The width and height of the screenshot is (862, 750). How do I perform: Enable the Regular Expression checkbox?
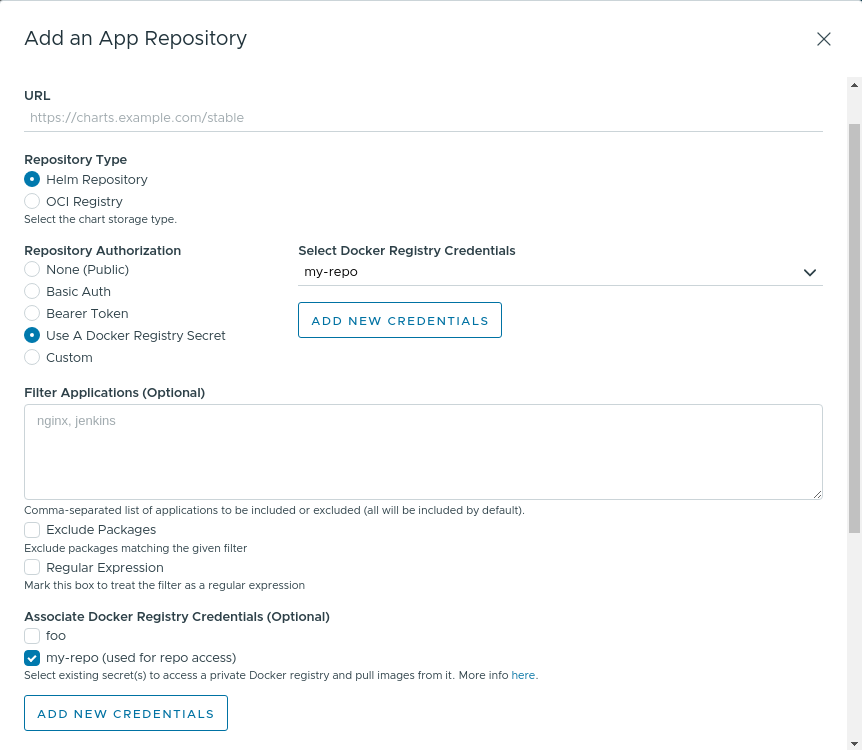click(30, 567)
